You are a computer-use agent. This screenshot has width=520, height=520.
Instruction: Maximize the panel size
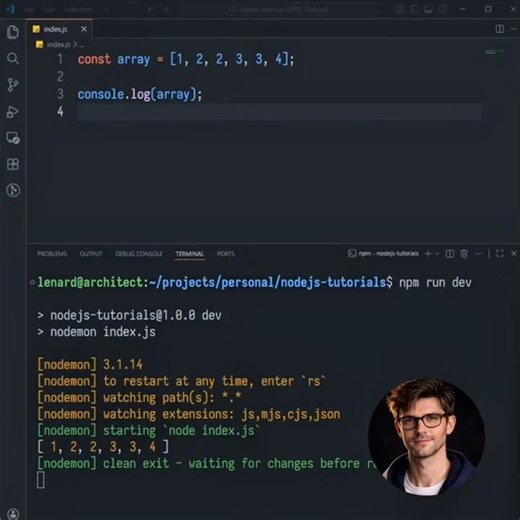coord(500,254)
